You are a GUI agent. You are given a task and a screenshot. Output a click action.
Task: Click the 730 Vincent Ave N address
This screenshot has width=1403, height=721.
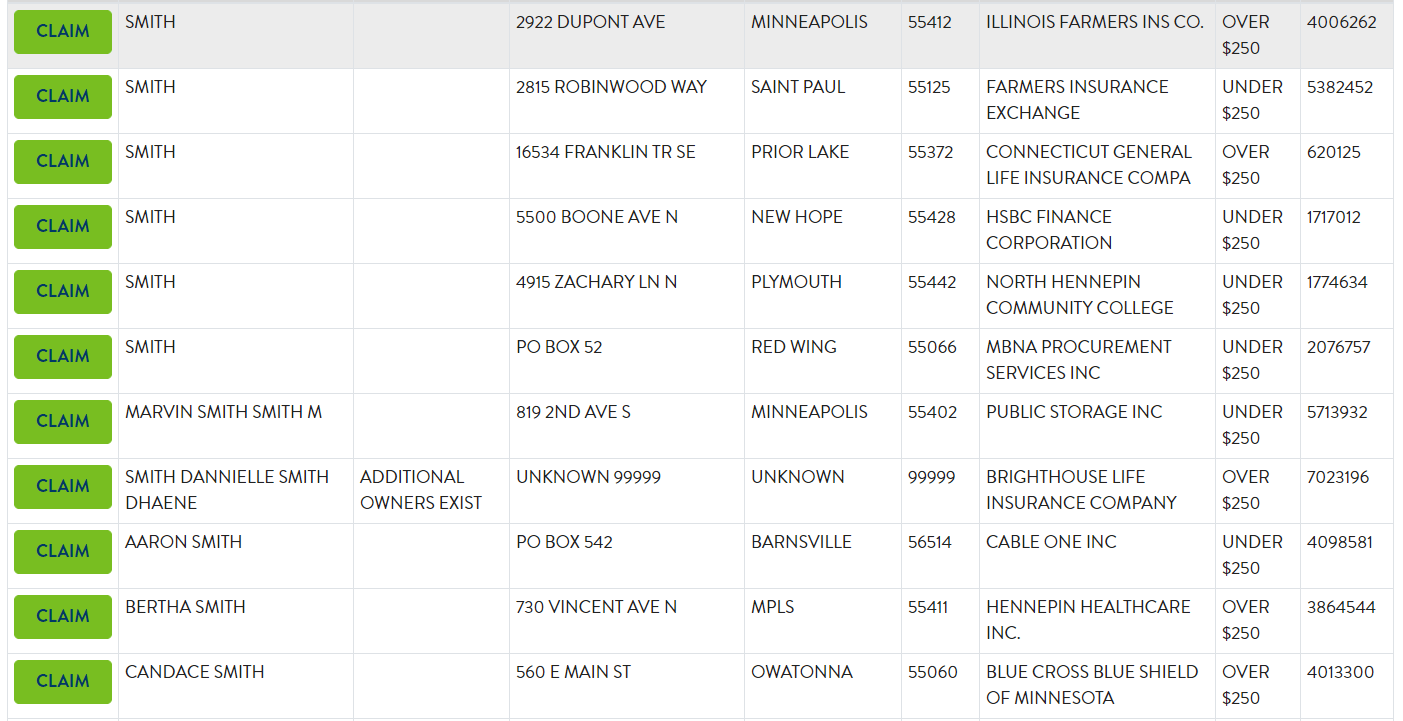(x=596, y=607)
